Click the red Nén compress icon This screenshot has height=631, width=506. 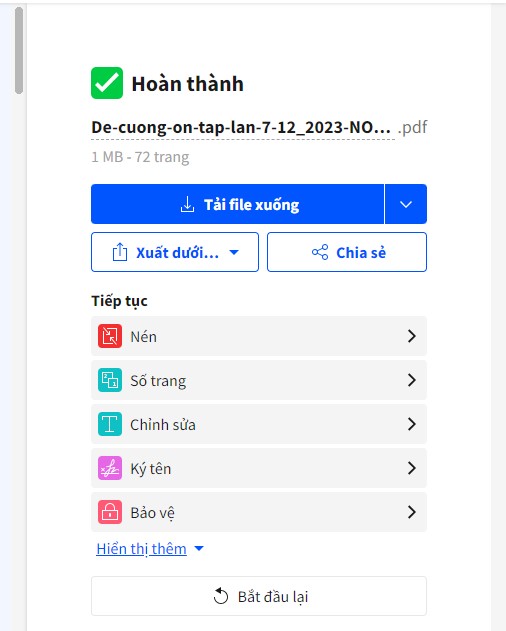click(110, 336)
